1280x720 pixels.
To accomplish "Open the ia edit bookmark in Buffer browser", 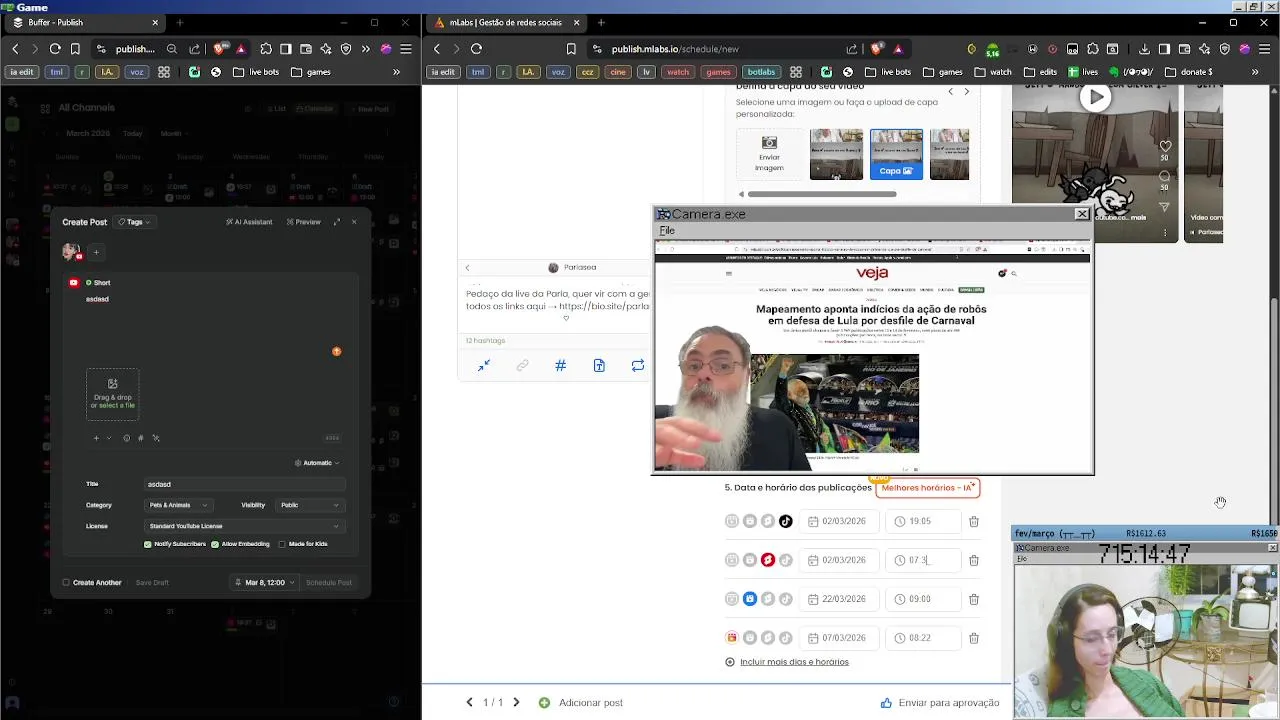I will pyautogui.click(x=21, y=72).
